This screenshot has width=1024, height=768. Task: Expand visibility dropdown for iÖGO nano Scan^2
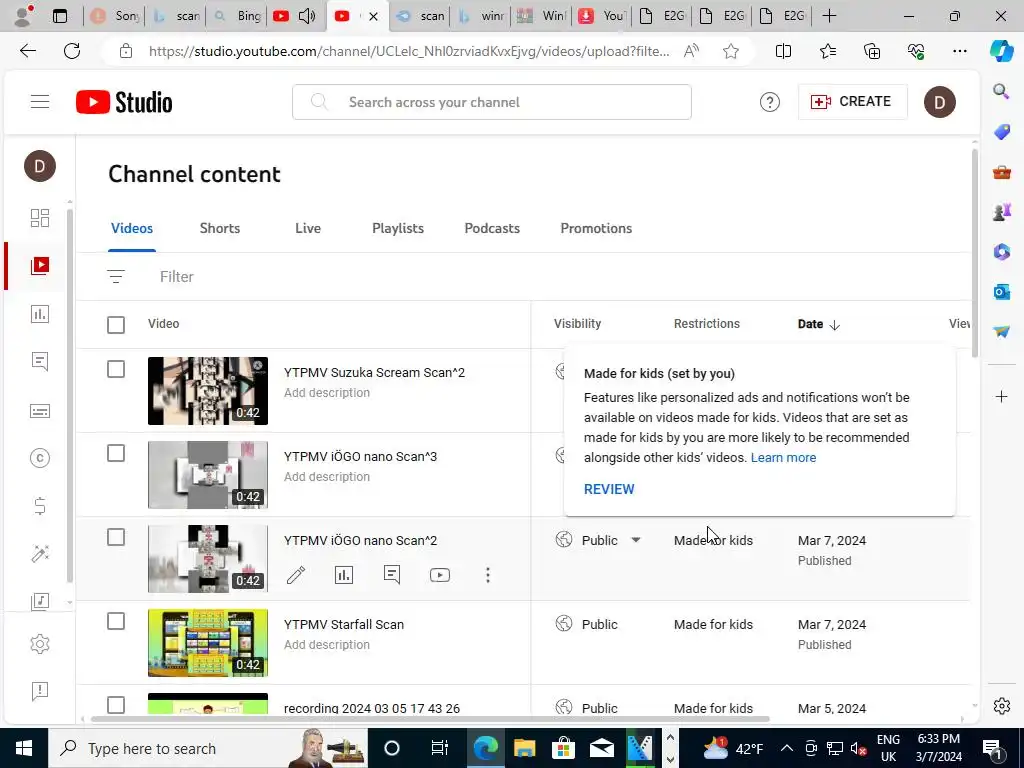635,540
